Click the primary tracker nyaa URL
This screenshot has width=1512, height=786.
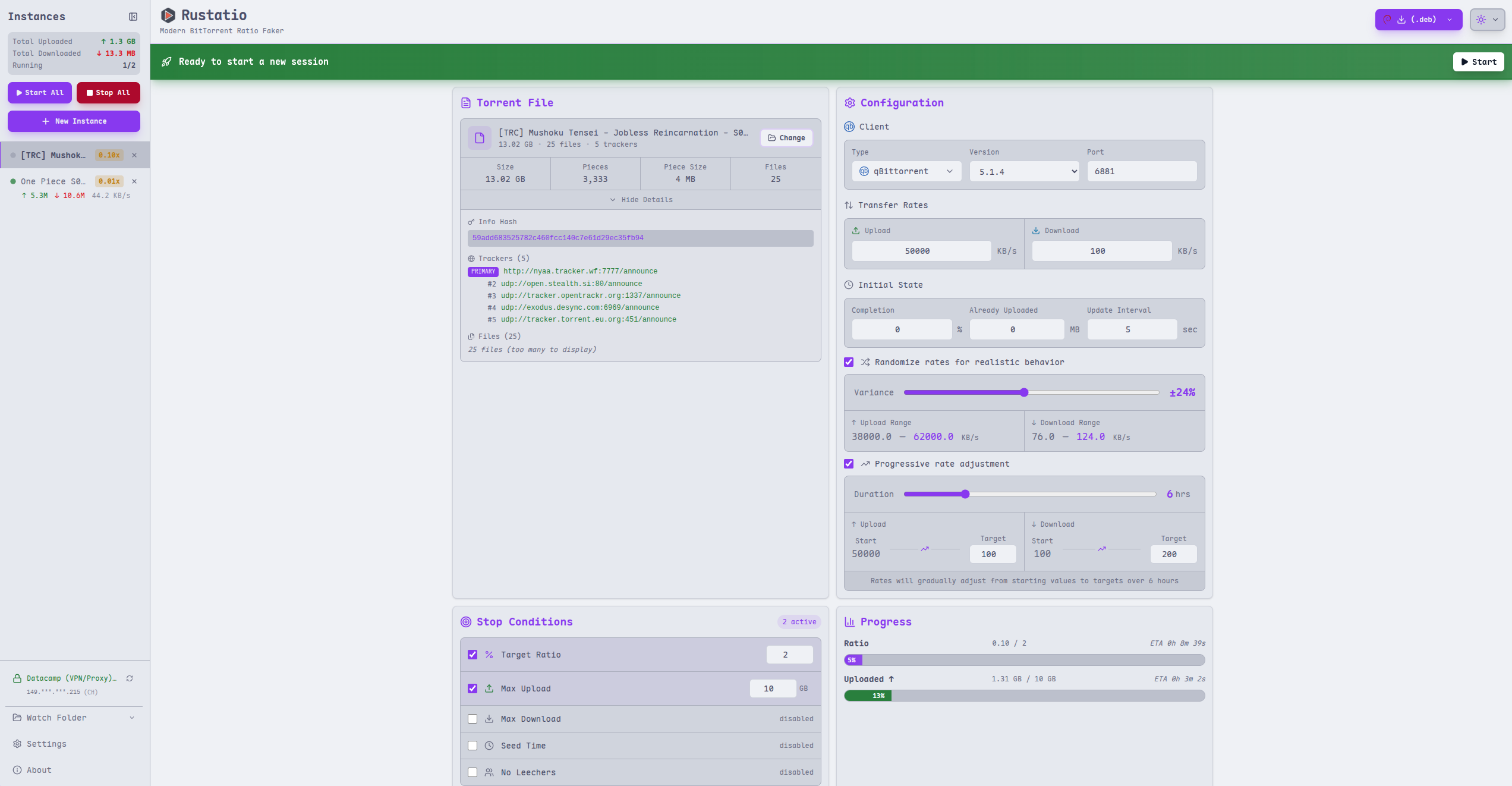[580, 271]
